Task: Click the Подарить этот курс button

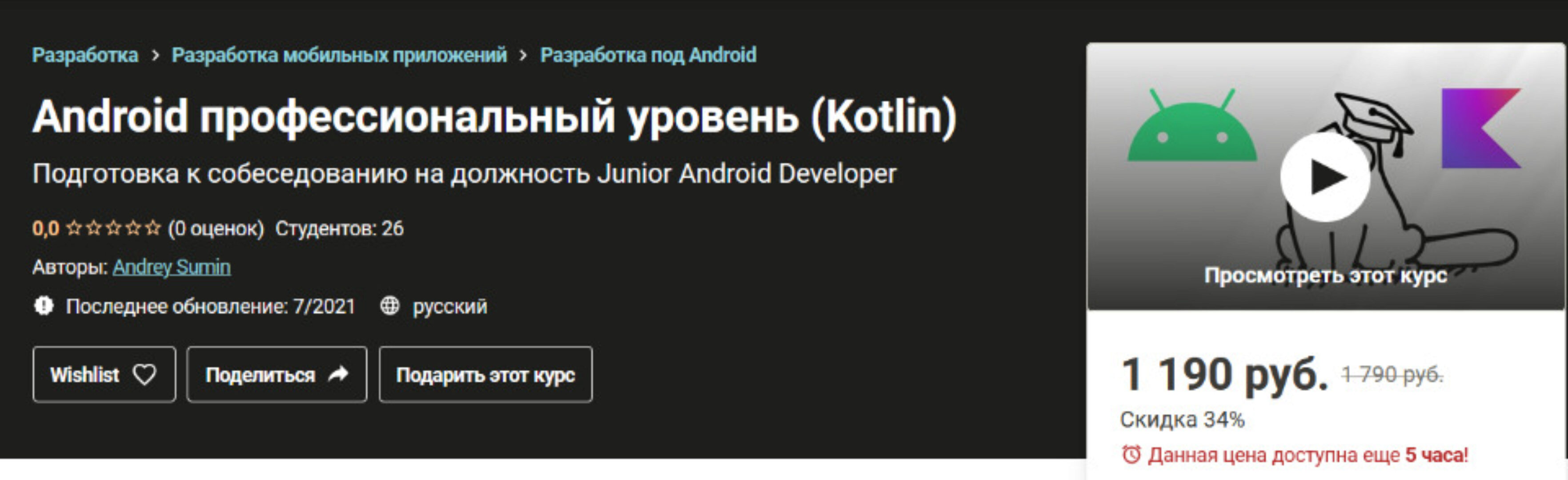Action: point(485,375)
